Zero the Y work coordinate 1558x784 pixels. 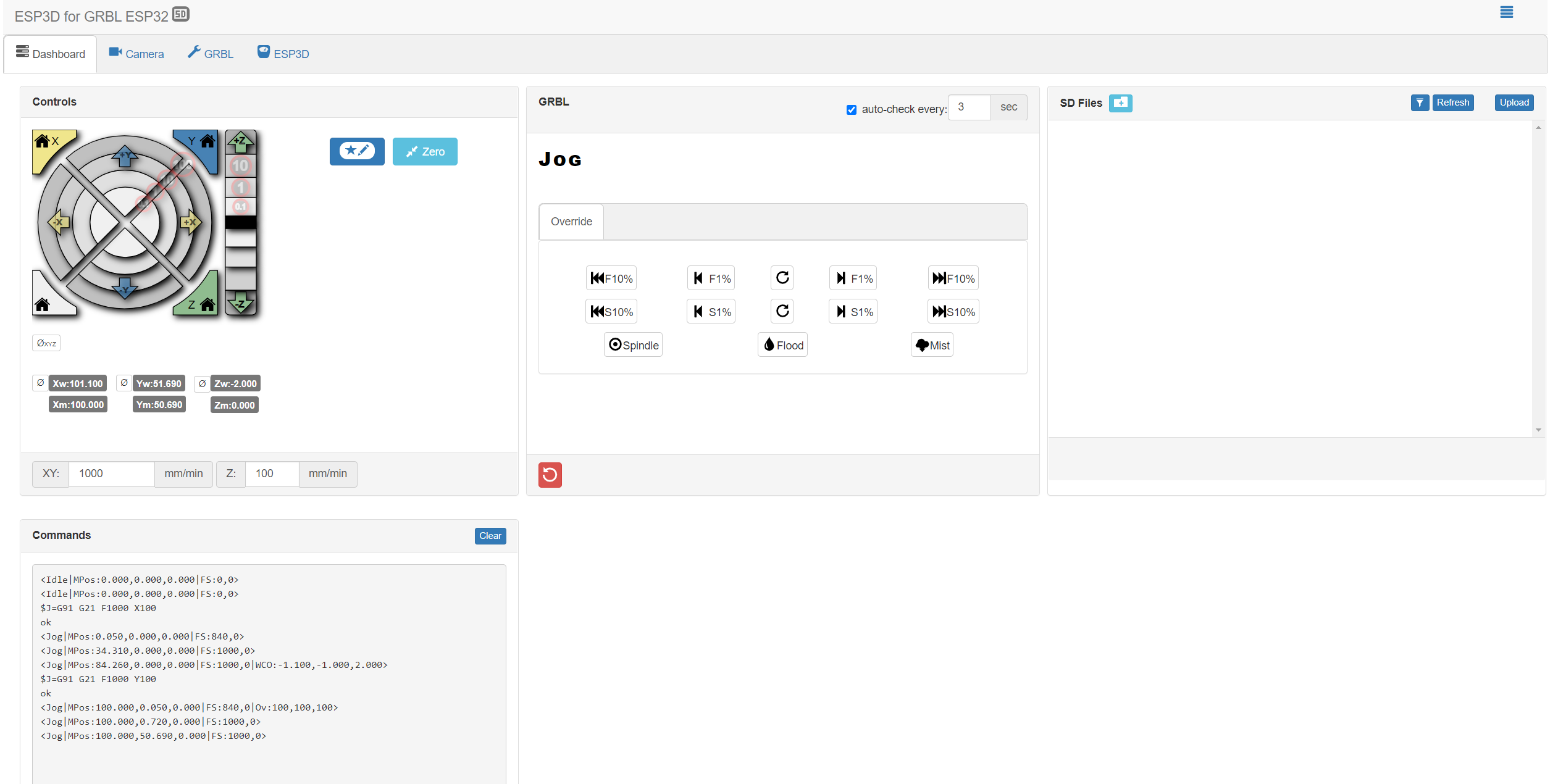124,383
